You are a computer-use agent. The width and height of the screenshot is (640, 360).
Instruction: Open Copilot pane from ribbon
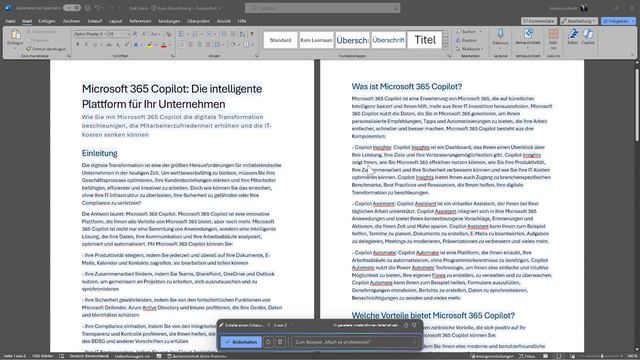(x=588, y=37)
